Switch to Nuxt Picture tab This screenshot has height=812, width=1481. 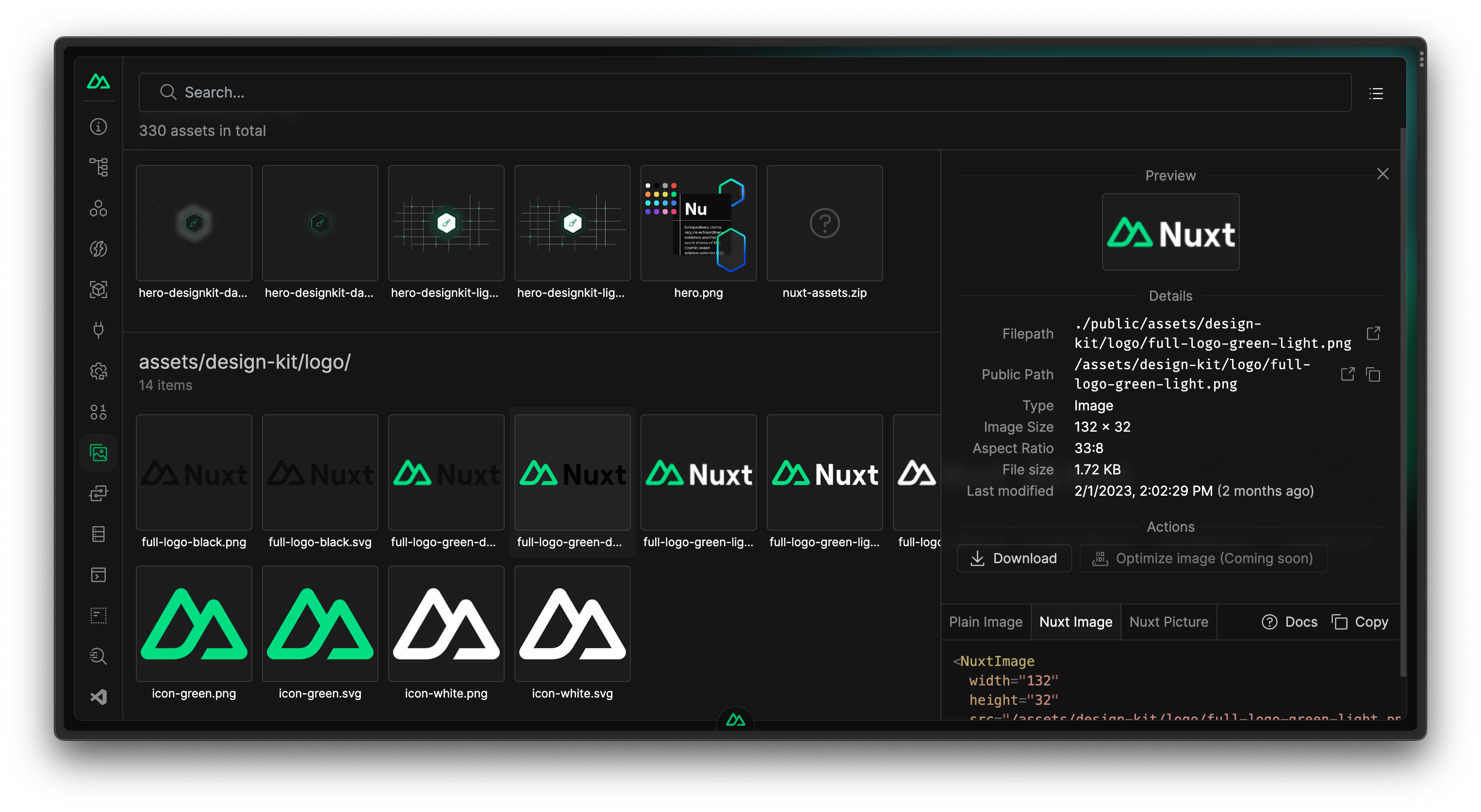point(1169,621)
